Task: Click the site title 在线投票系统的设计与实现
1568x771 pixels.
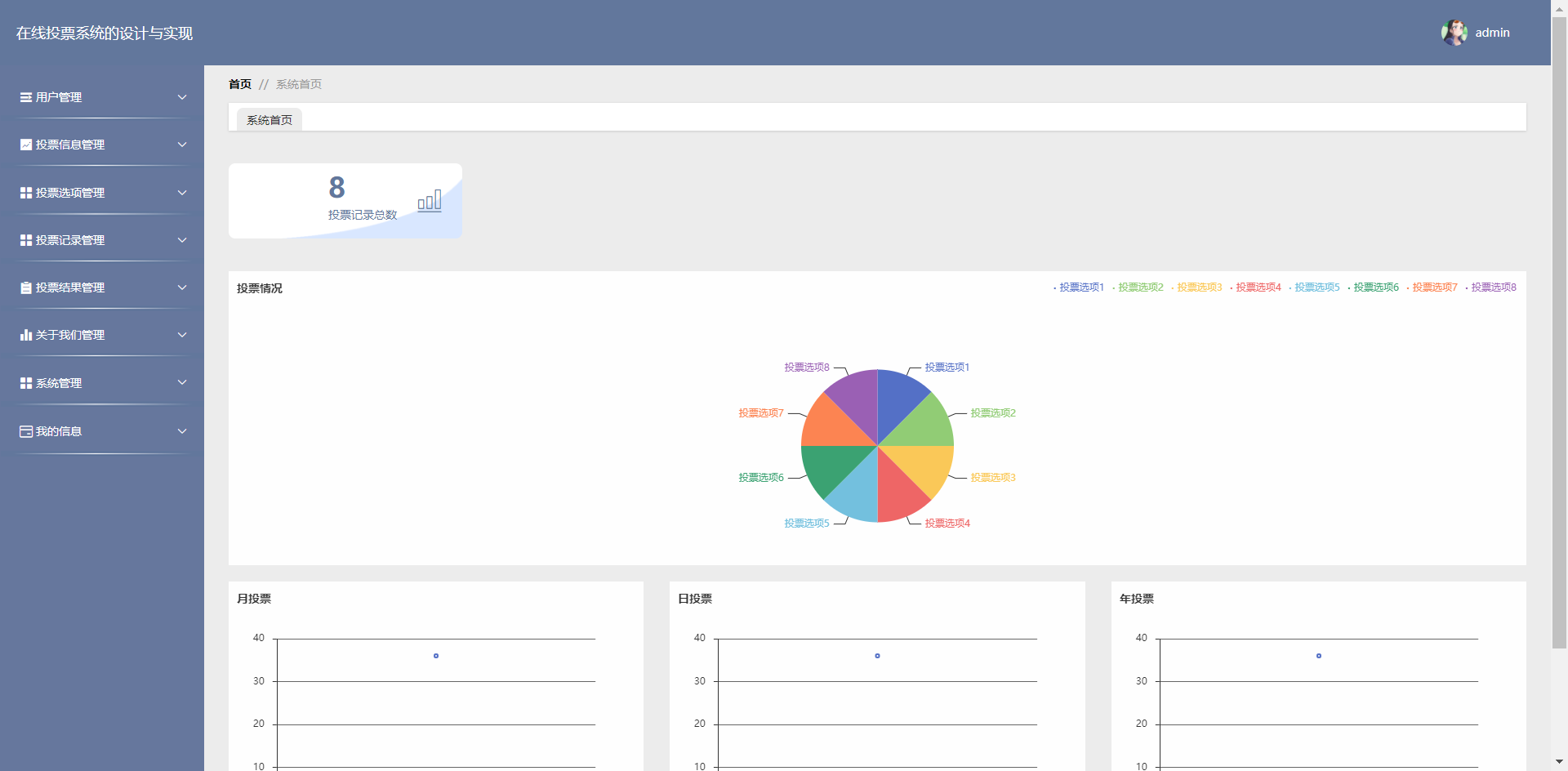Action: point(105,33)
